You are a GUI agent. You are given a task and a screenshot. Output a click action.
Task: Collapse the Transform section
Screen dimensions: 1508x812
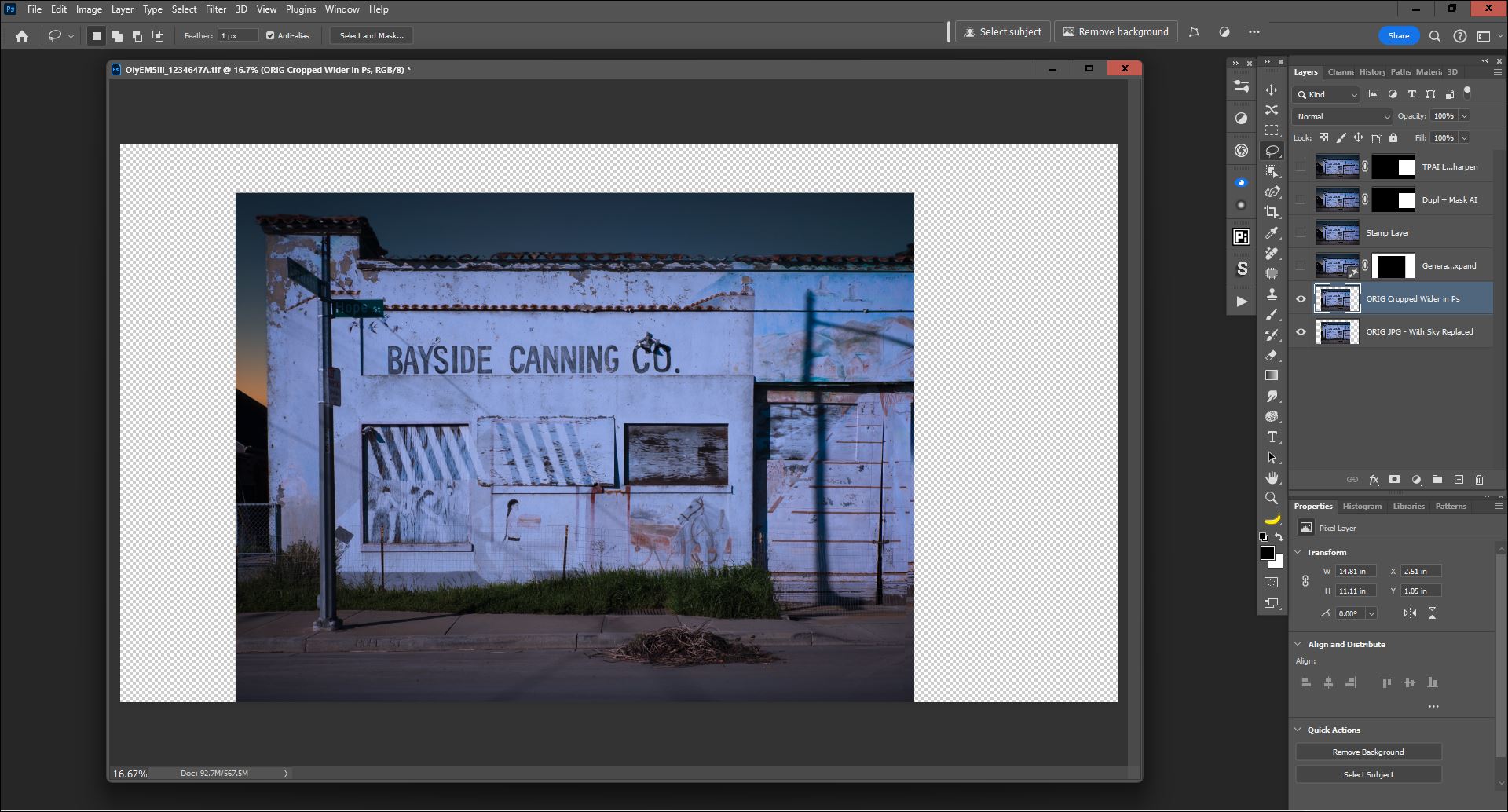(x=1298, y=552)
